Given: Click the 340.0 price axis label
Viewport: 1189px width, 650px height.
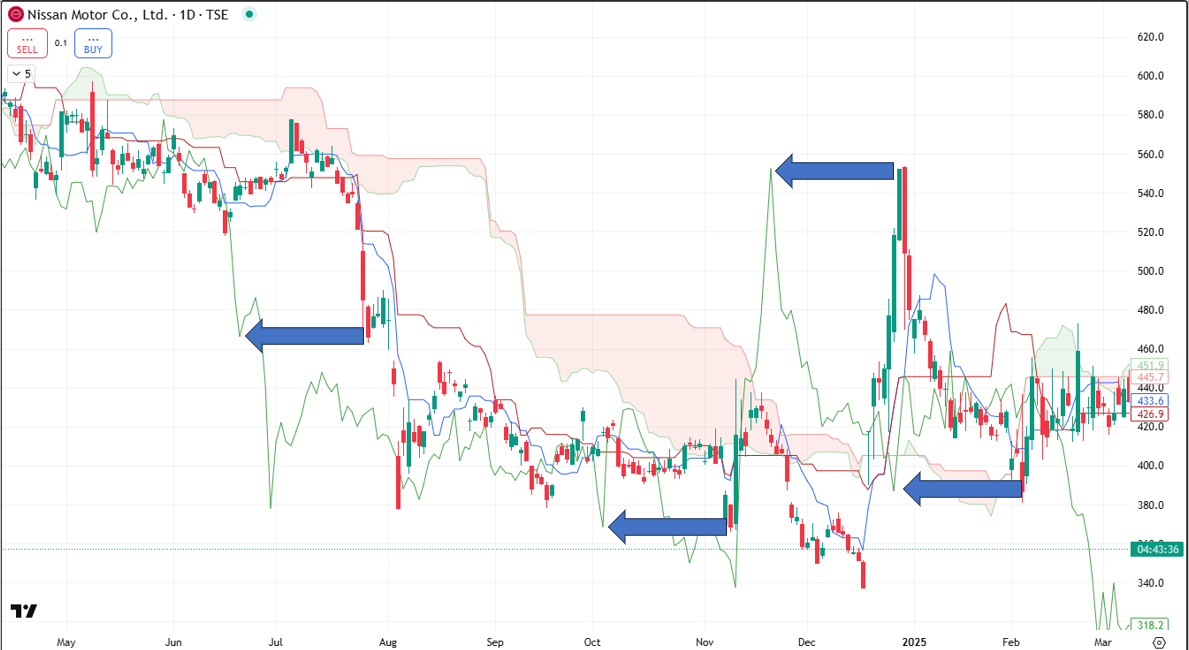Looking at the screenshot, I should click(1150, 582).
